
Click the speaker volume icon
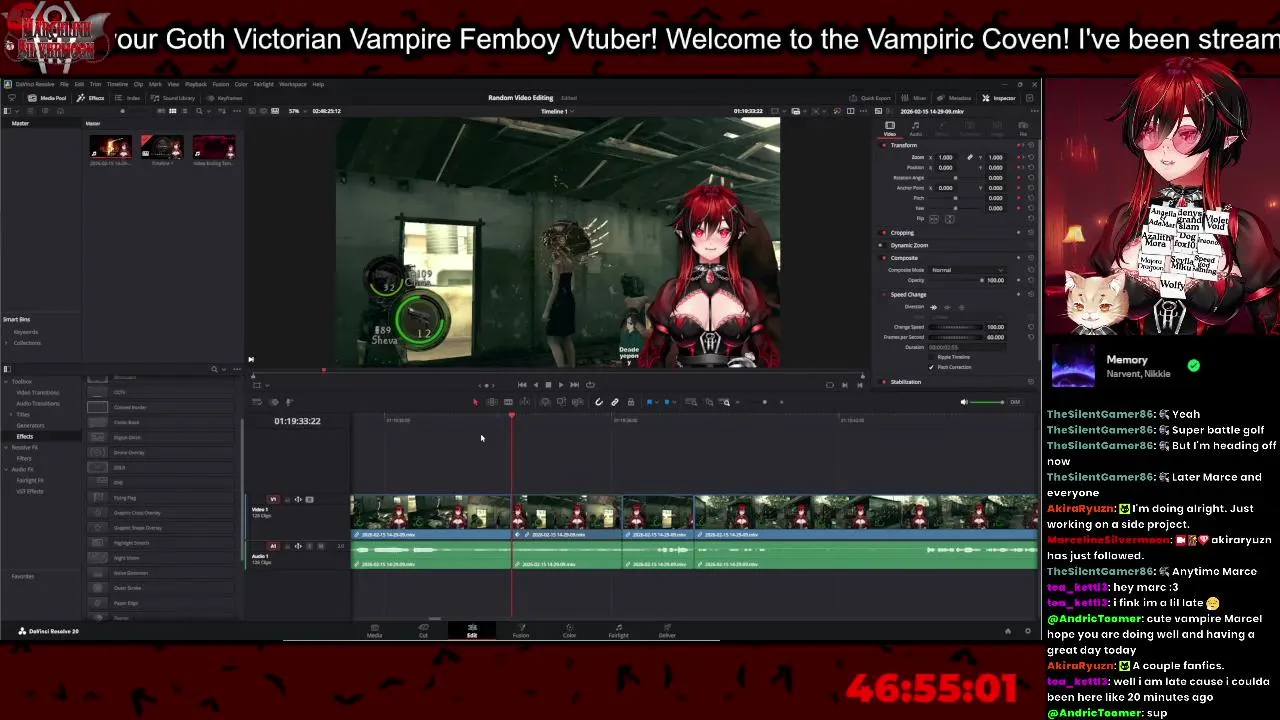[964, 402]
